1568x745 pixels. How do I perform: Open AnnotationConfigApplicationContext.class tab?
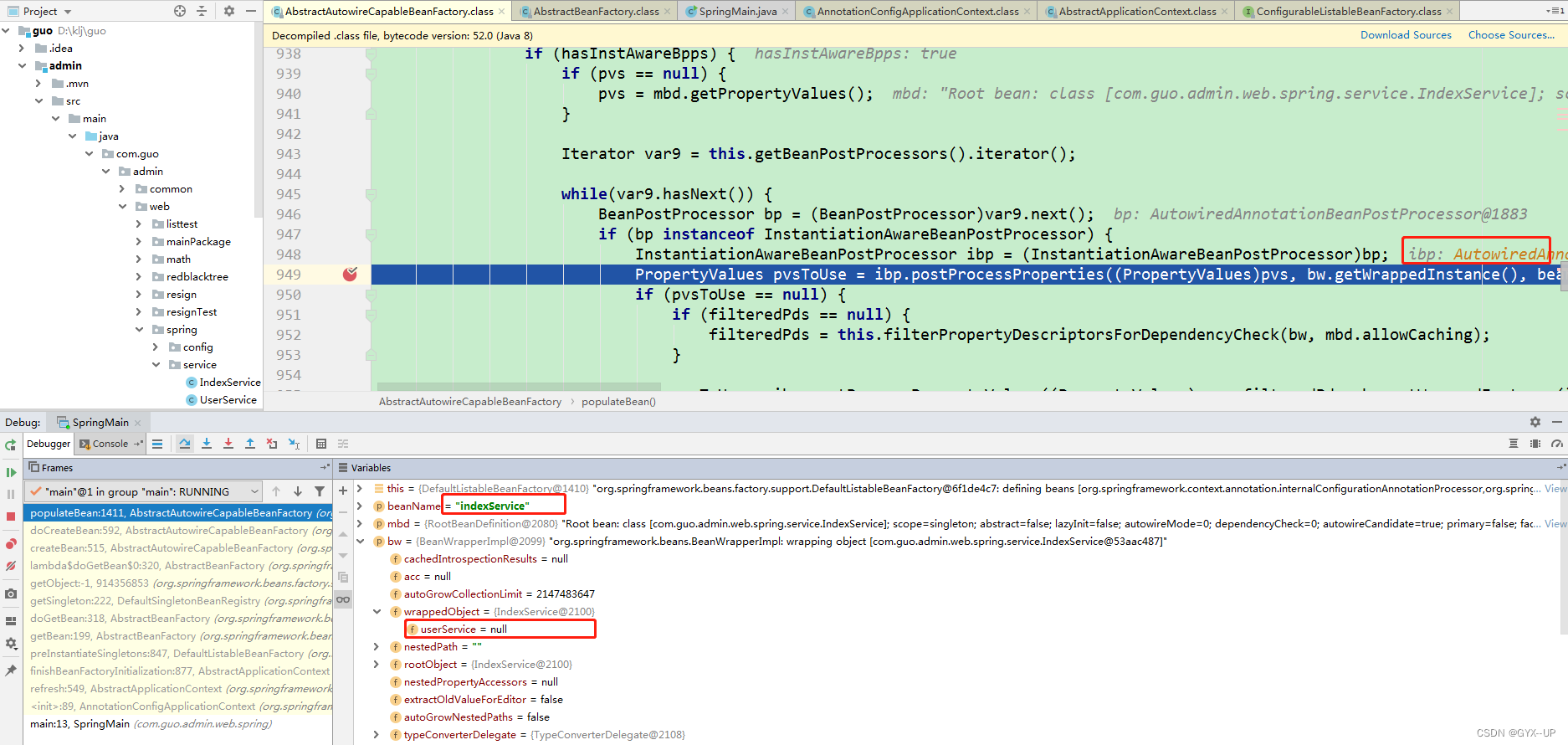coord(917,11)
